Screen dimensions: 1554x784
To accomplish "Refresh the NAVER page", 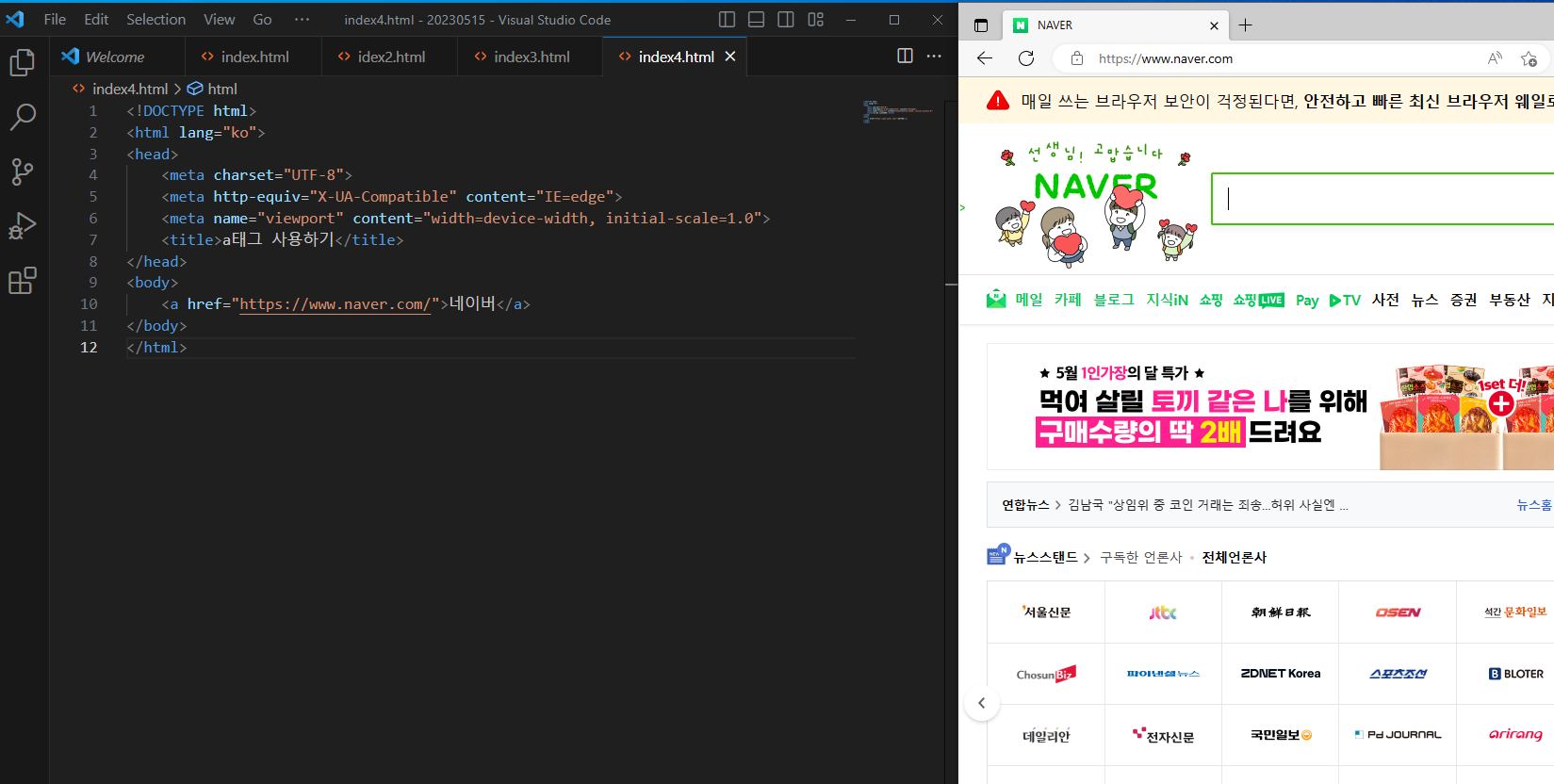I will pos(1026,58).
